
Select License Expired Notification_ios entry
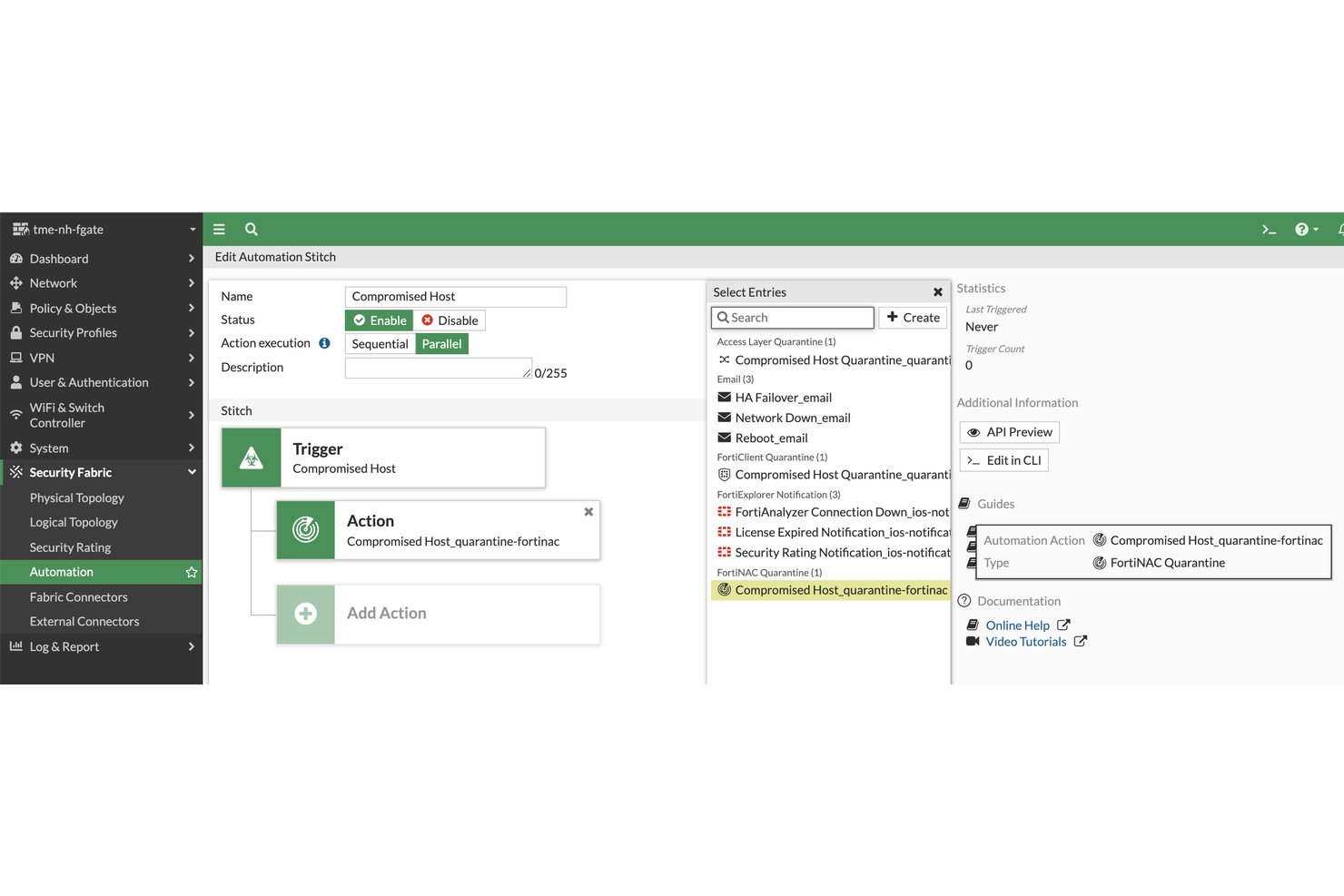point(829,532)
